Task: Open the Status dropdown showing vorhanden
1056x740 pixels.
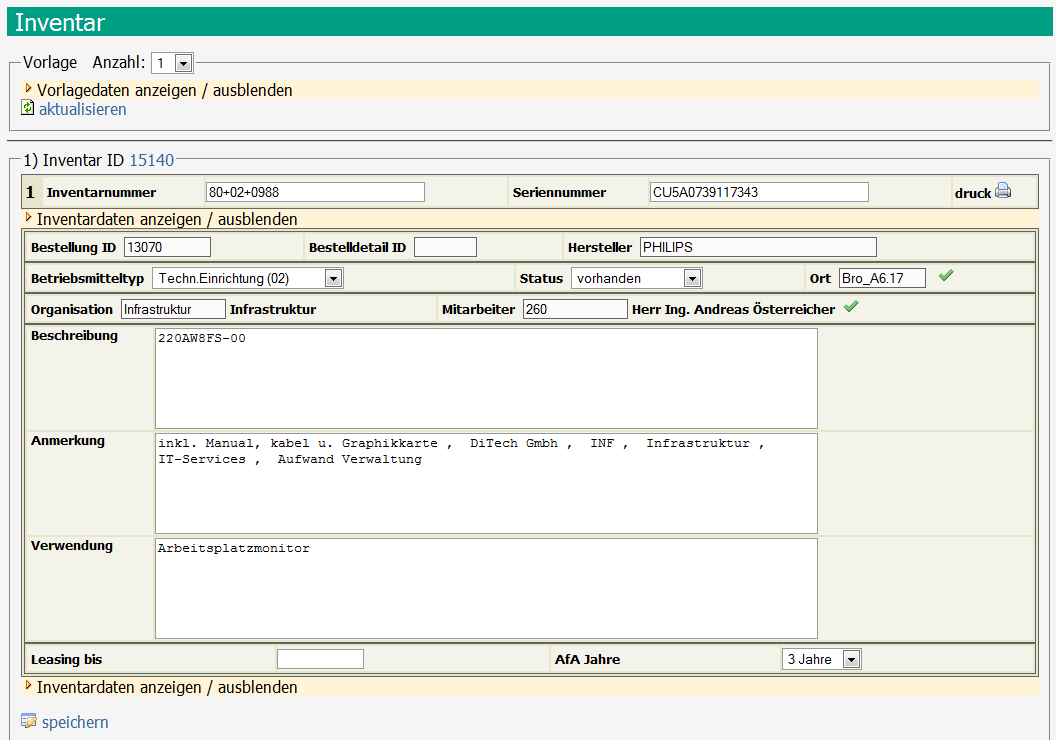Action: (636, 278)
